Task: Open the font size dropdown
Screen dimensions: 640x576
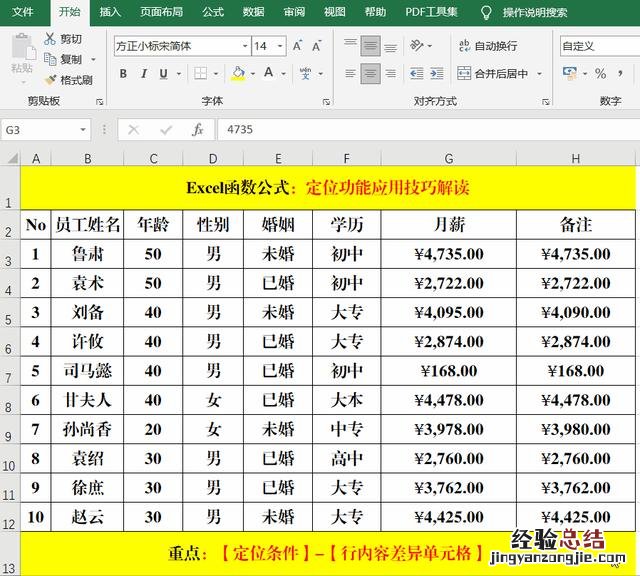Action: coord(282,46)
